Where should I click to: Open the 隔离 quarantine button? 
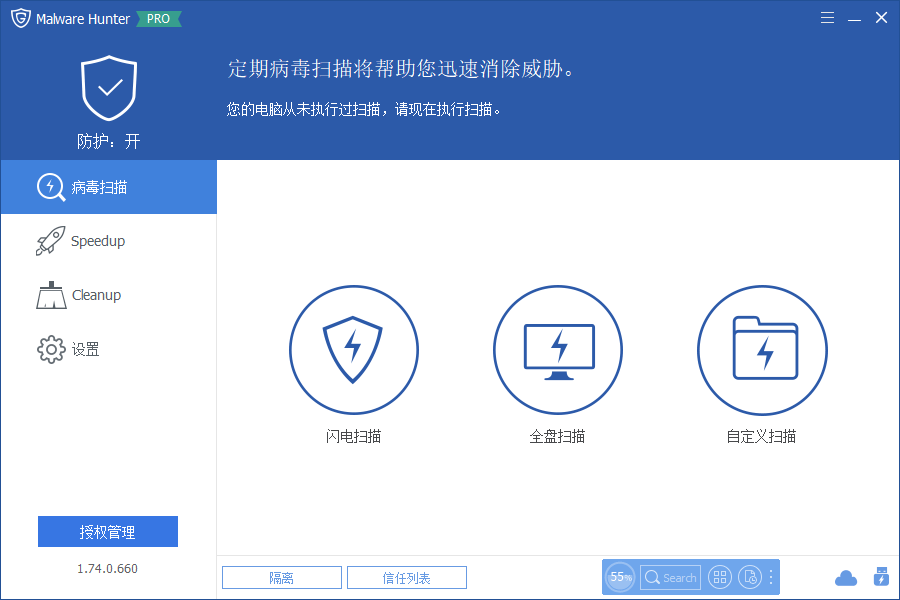281,577
